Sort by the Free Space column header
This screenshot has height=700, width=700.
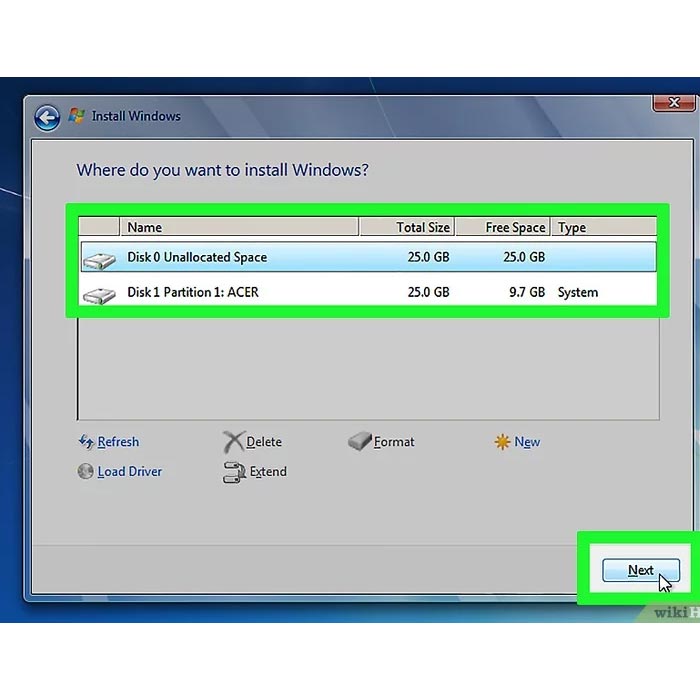coord(503,227)
